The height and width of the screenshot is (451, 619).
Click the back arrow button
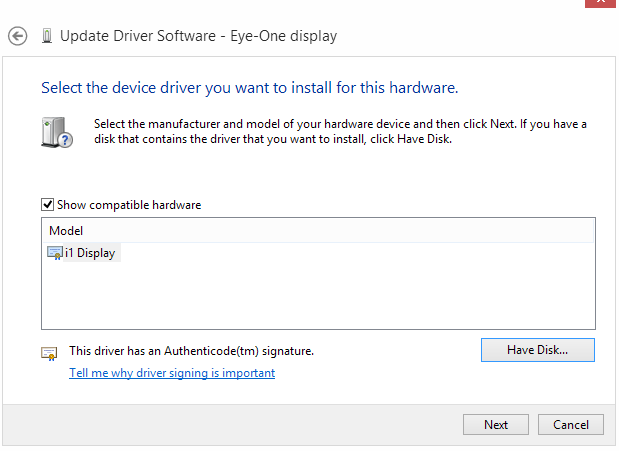tap(17, 36)
